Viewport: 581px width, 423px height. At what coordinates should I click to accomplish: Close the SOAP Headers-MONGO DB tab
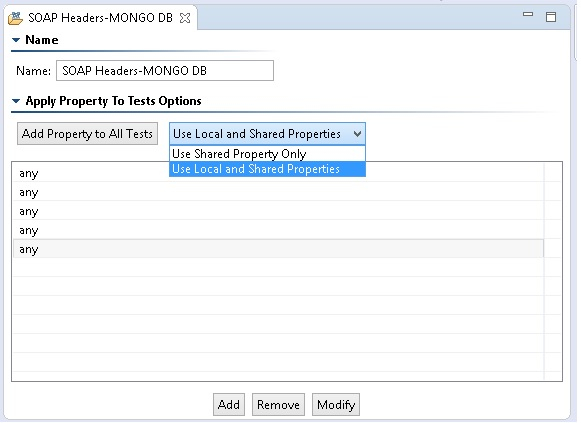[185, 18]
